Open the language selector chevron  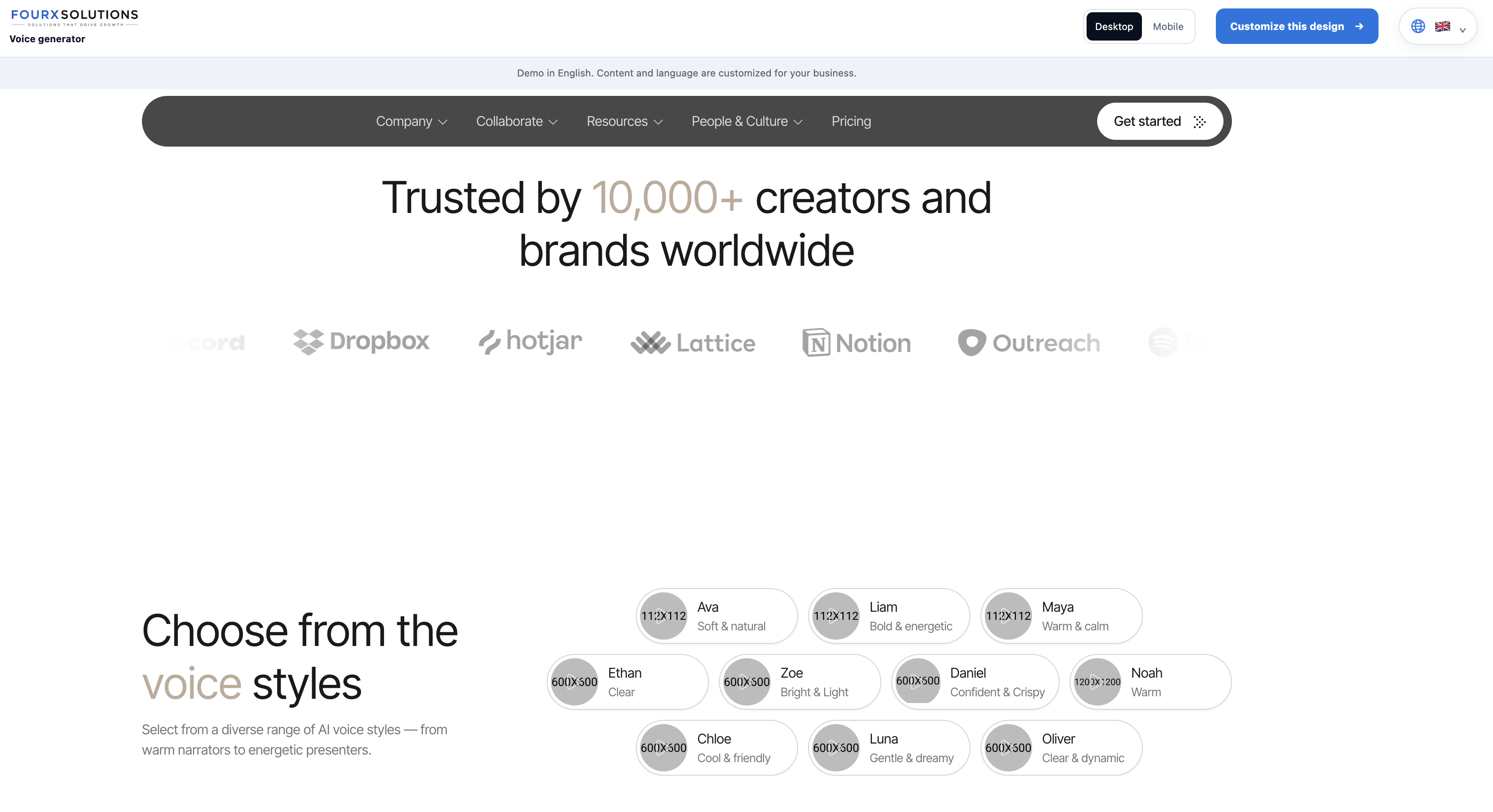click(1462, 30)
